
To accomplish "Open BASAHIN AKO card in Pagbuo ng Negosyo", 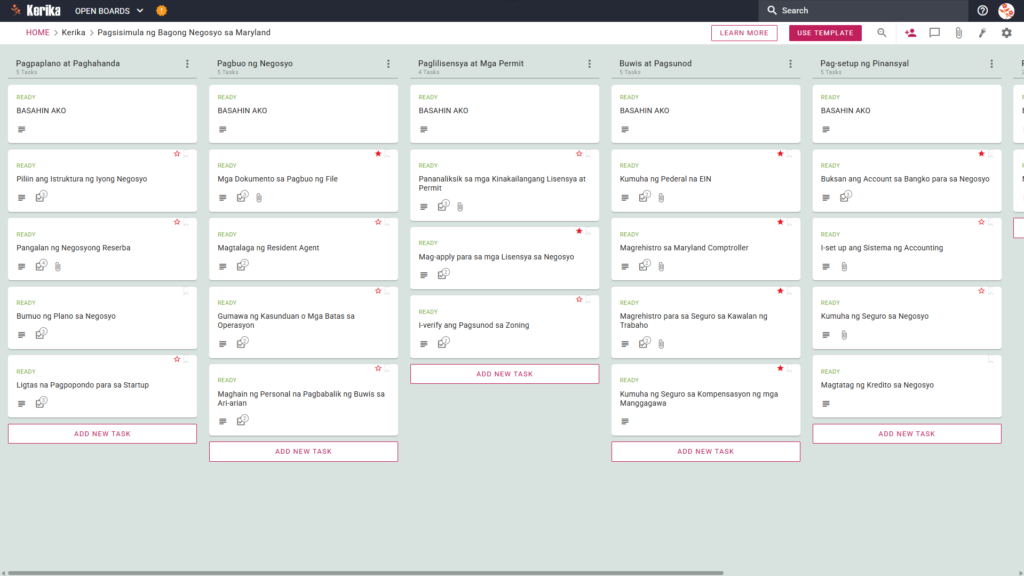I will (x=304, y=114).
